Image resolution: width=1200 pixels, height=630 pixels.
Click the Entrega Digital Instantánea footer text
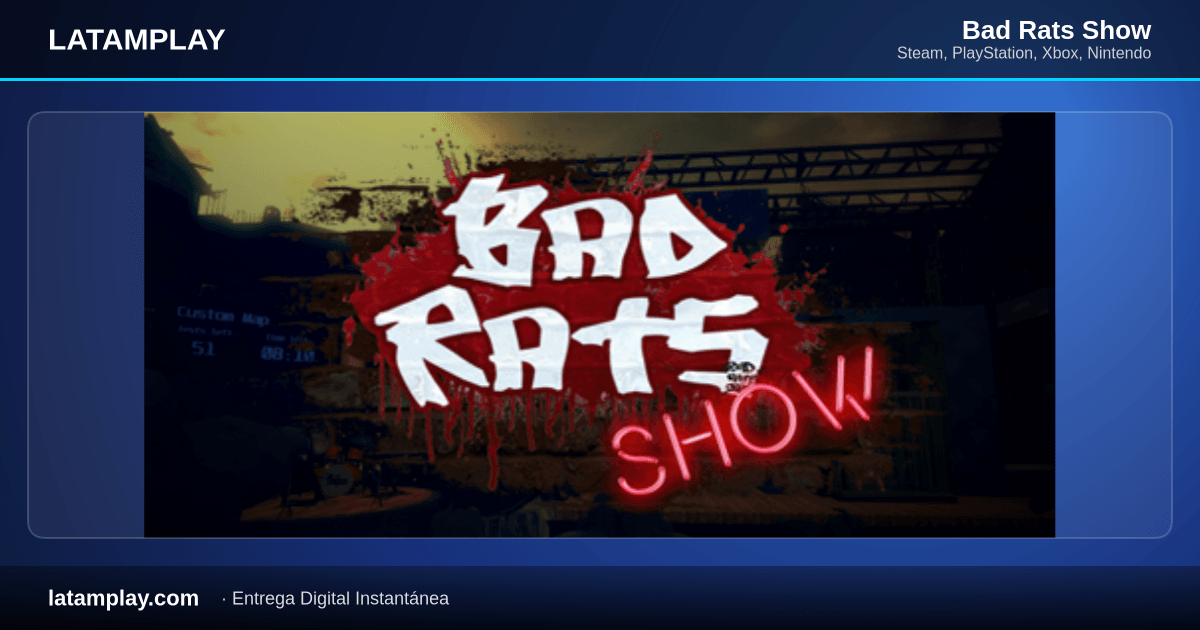(x=340, y=599)
